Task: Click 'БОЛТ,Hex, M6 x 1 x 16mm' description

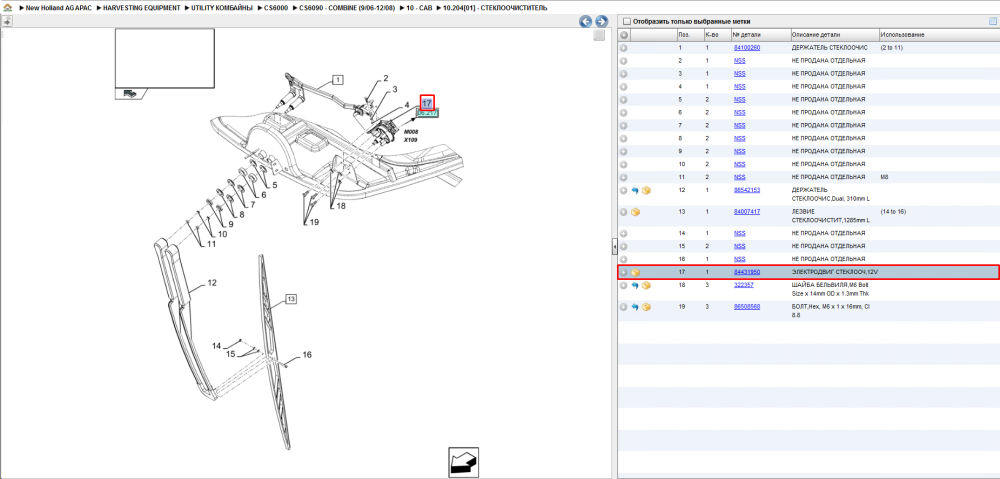Action: coord(831,311)
